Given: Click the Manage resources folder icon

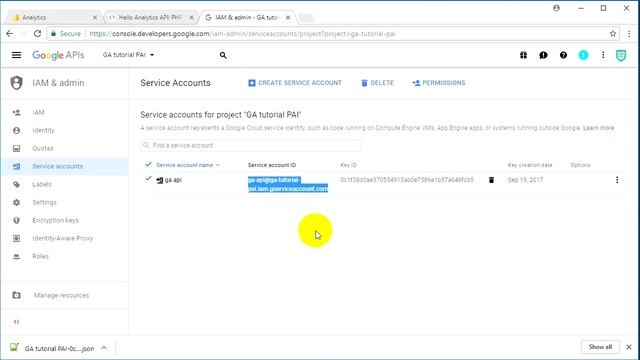Looking at the screenshot, I should point(16,295).
